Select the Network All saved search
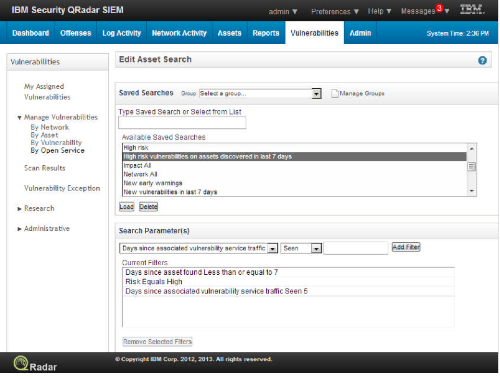This screenshot has height=379, width=500. [x=295, y=174]
